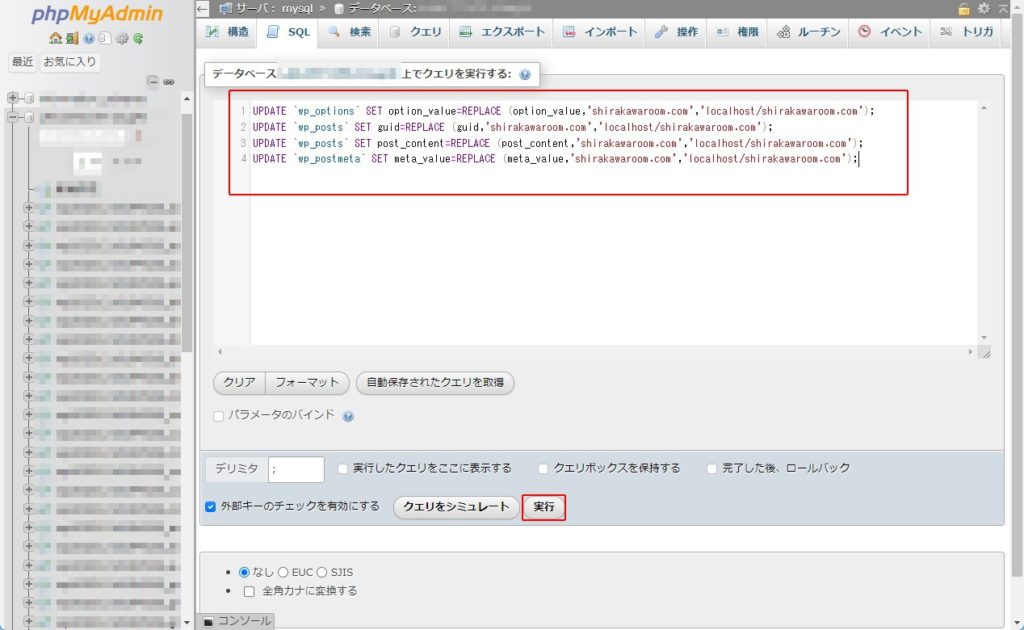Enable パラメータのバインド checkbox
The width and height of the screenshot is (1024, 630).
tap(219, 415)
